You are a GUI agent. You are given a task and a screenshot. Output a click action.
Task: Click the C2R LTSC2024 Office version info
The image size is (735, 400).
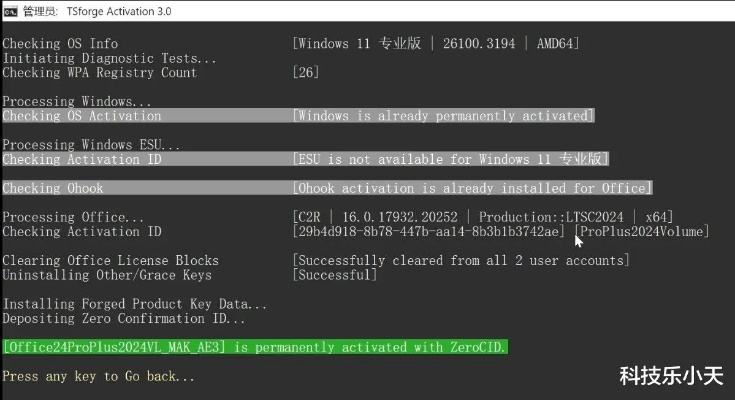point(482,217)
